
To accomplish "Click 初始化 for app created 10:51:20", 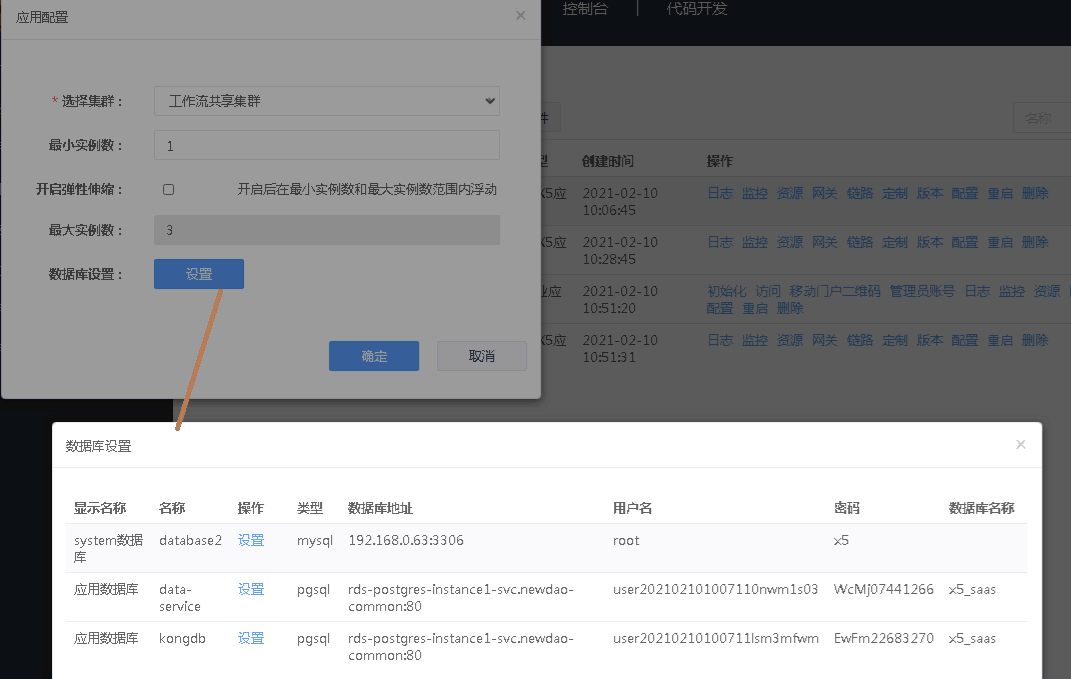I will pos(727,291).
